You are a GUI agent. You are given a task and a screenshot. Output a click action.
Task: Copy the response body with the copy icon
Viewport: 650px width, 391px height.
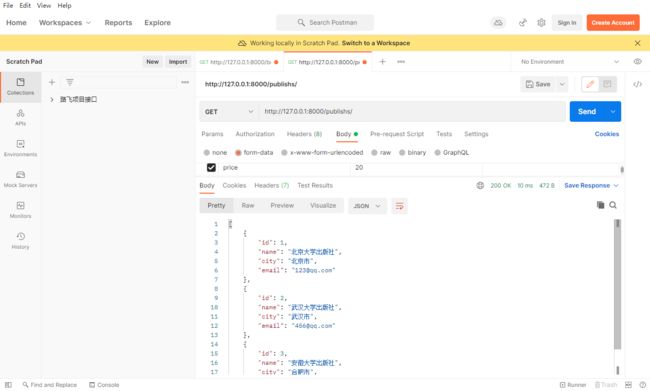point(600,205)
